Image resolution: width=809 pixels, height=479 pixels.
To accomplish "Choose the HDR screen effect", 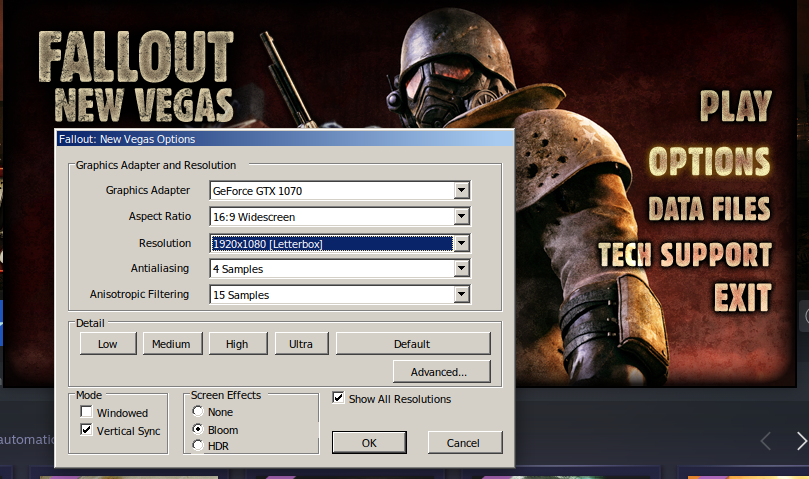I will [199, 445].
